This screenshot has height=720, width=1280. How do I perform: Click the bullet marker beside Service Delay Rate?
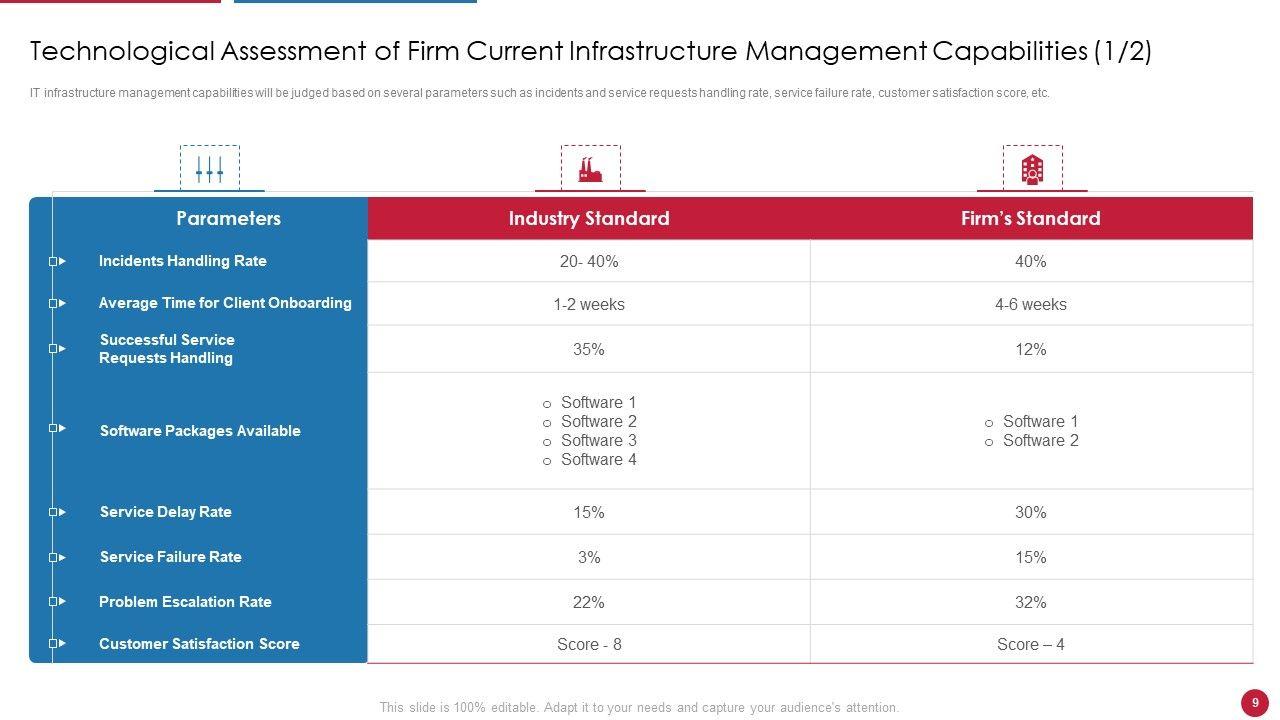[57, 512]
